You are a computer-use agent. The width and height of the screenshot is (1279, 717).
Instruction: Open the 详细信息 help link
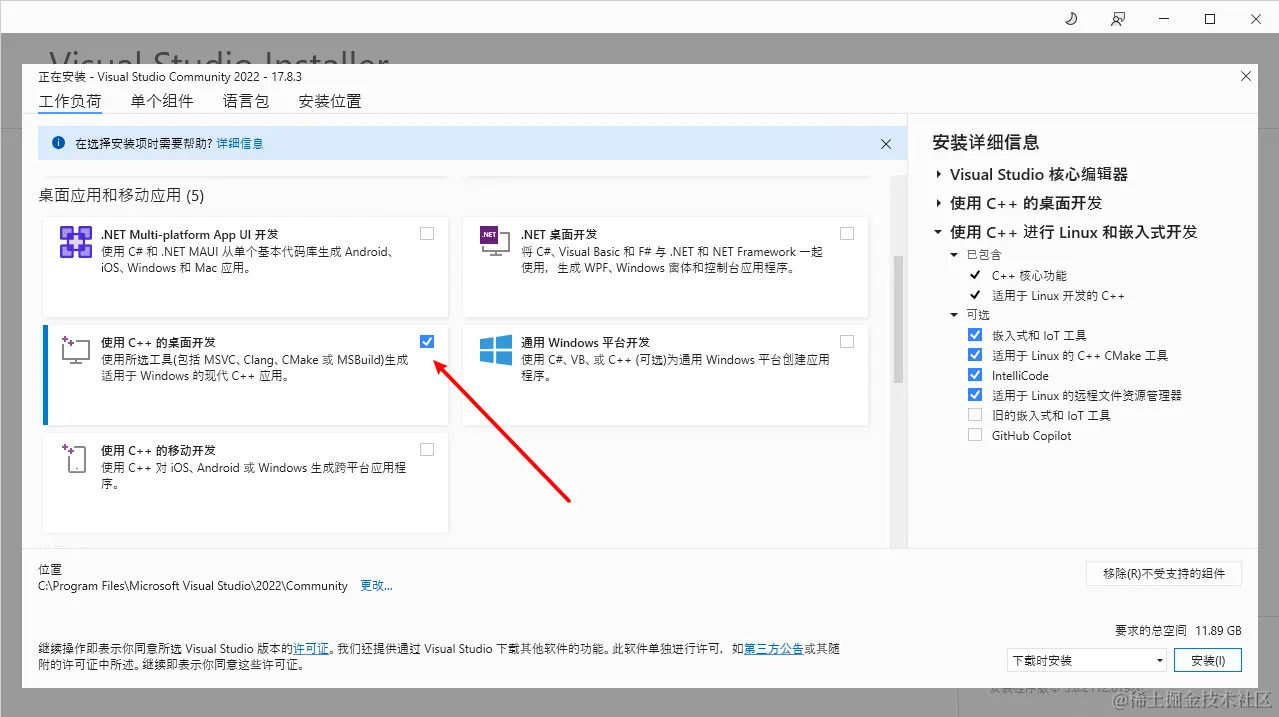tap(240, 144)
